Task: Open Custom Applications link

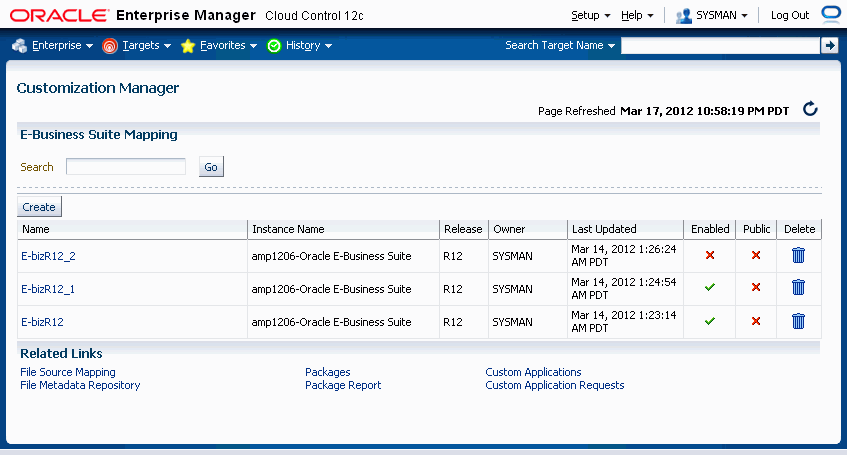Action: 533,372
